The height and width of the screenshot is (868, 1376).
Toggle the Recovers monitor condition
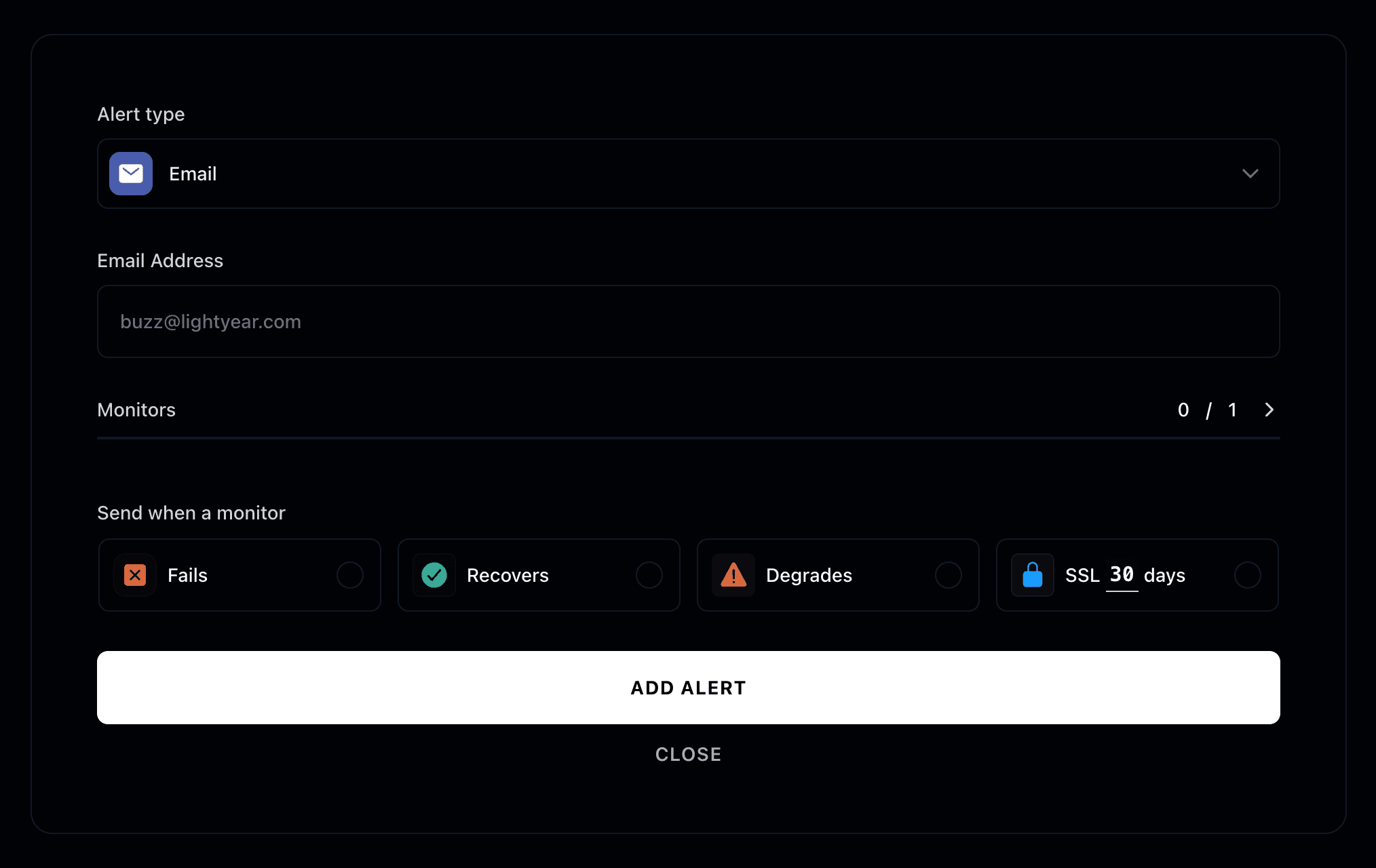pyautogui.click(x=649, y=574)
